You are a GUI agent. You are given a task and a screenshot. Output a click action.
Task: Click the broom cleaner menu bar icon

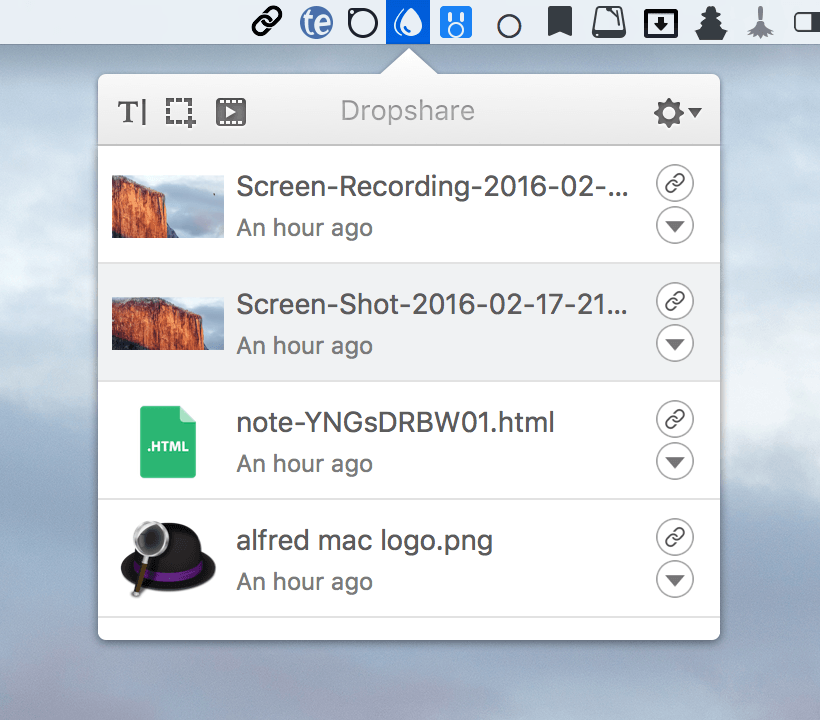[x=760, y=22]
